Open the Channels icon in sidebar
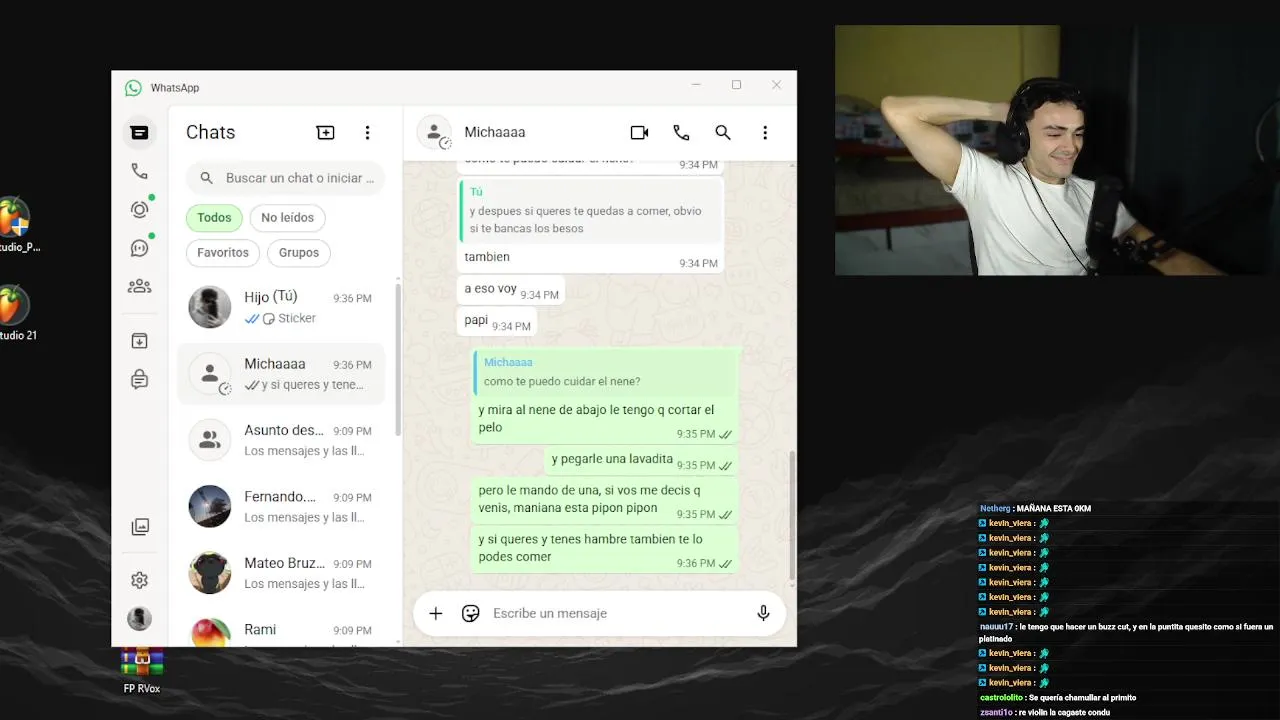Image resolution: width=1280 pixels, height=720 pixels. (139, 248)
